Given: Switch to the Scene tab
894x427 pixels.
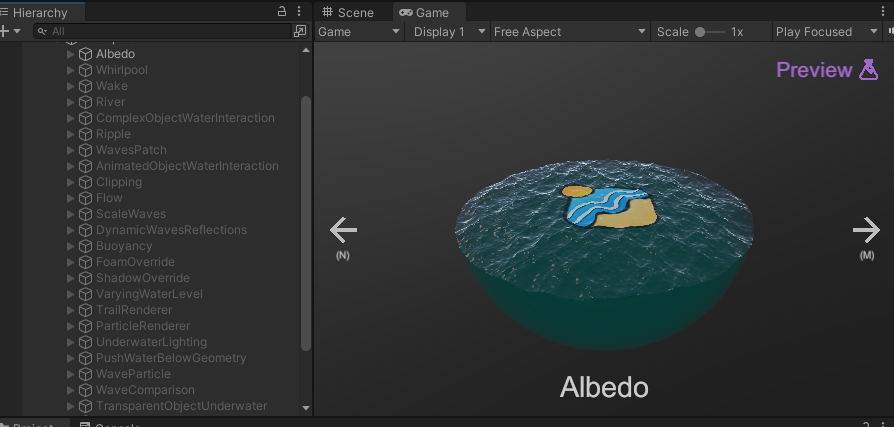Looking at the screenshot, I should pos(348,13).
